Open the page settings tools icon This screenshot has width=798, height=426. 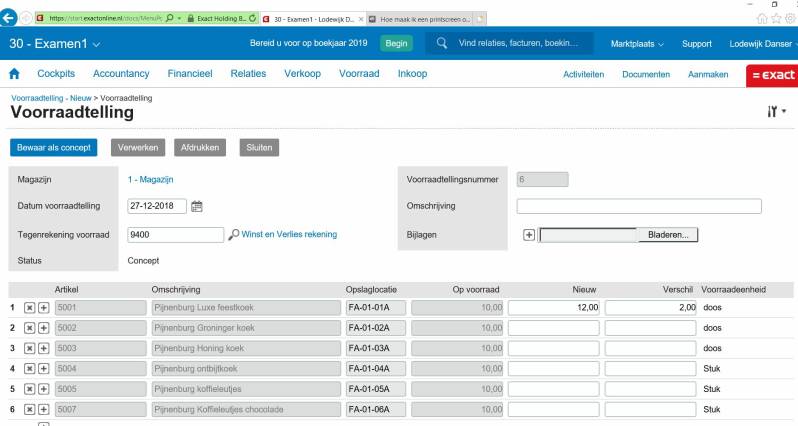[775, 112]
